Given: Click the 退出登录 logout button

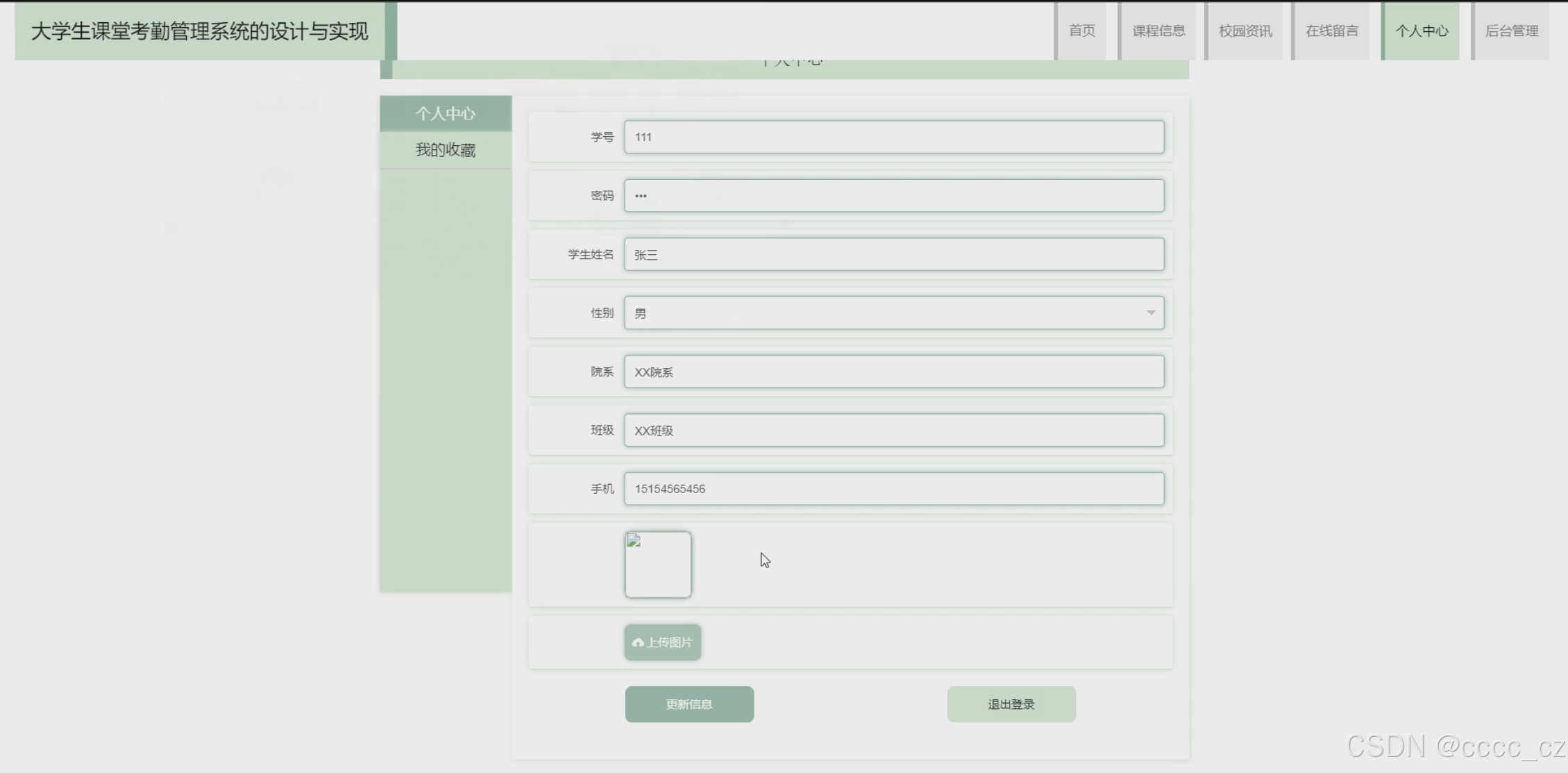Looking at the screenshot, I should point(1011,704).
